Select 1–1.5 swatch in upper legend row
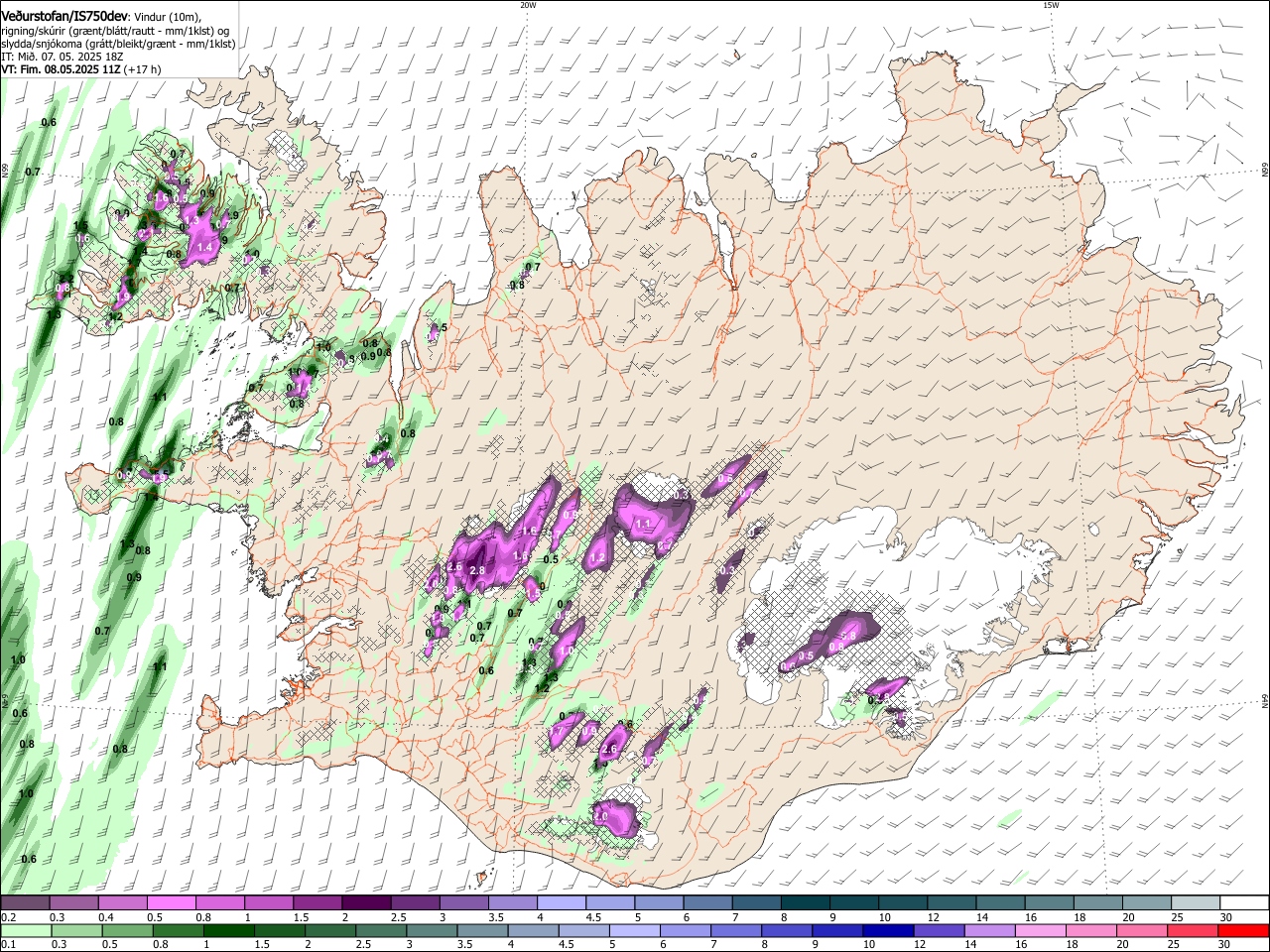This screenshot has width=1270, height=952. (x=268, y=903)
